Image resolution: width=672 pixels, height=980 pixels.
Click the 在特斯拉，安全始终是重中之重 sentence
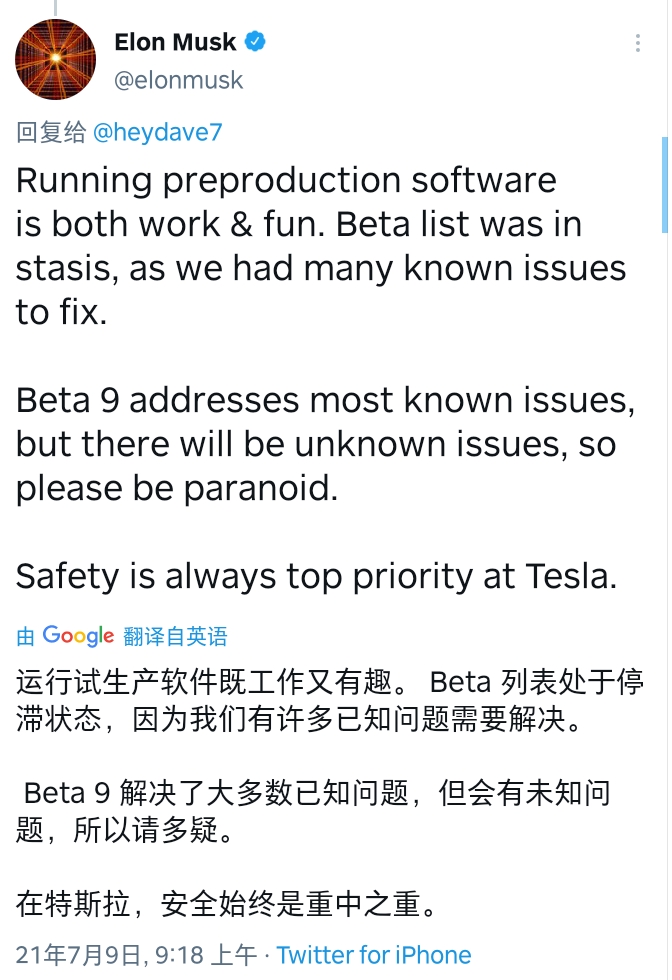[228, 904]
